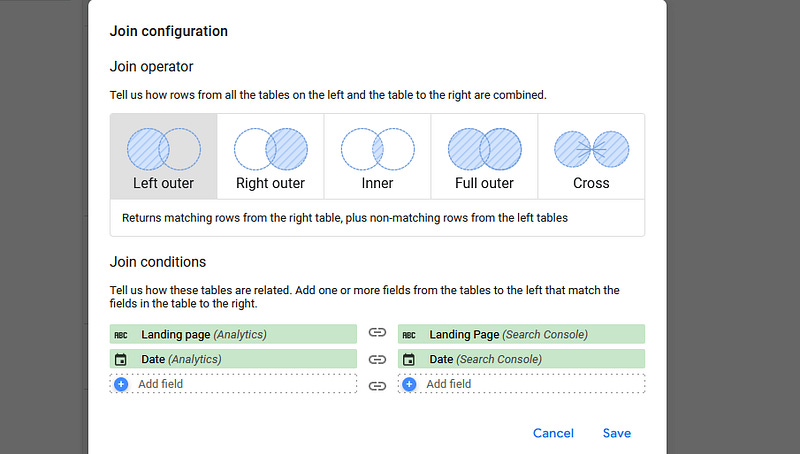Click the blue plus icon for Analytics field
800x454 pixels.
[x=121, y=384]
